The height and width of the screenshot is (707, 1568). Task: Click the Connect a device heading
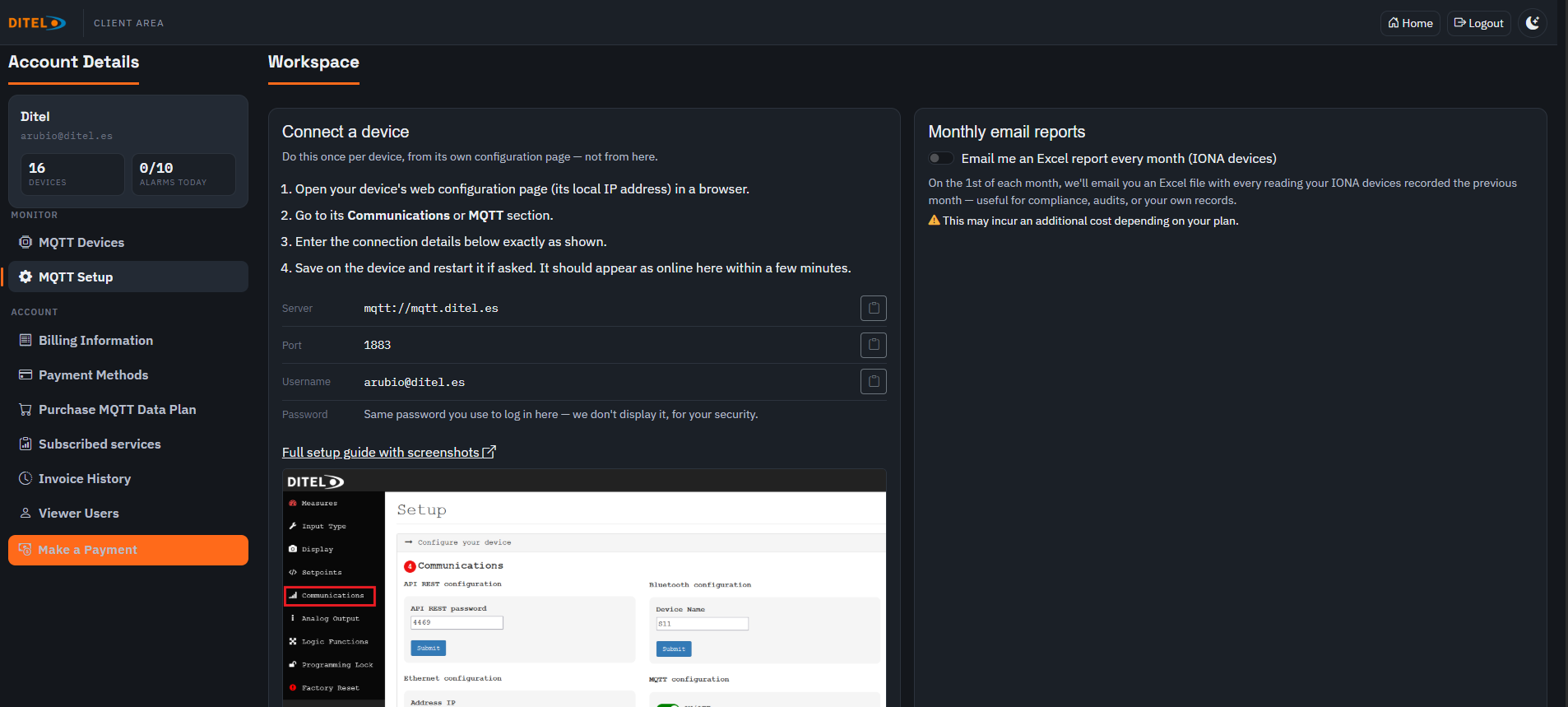tap(346, 132)
